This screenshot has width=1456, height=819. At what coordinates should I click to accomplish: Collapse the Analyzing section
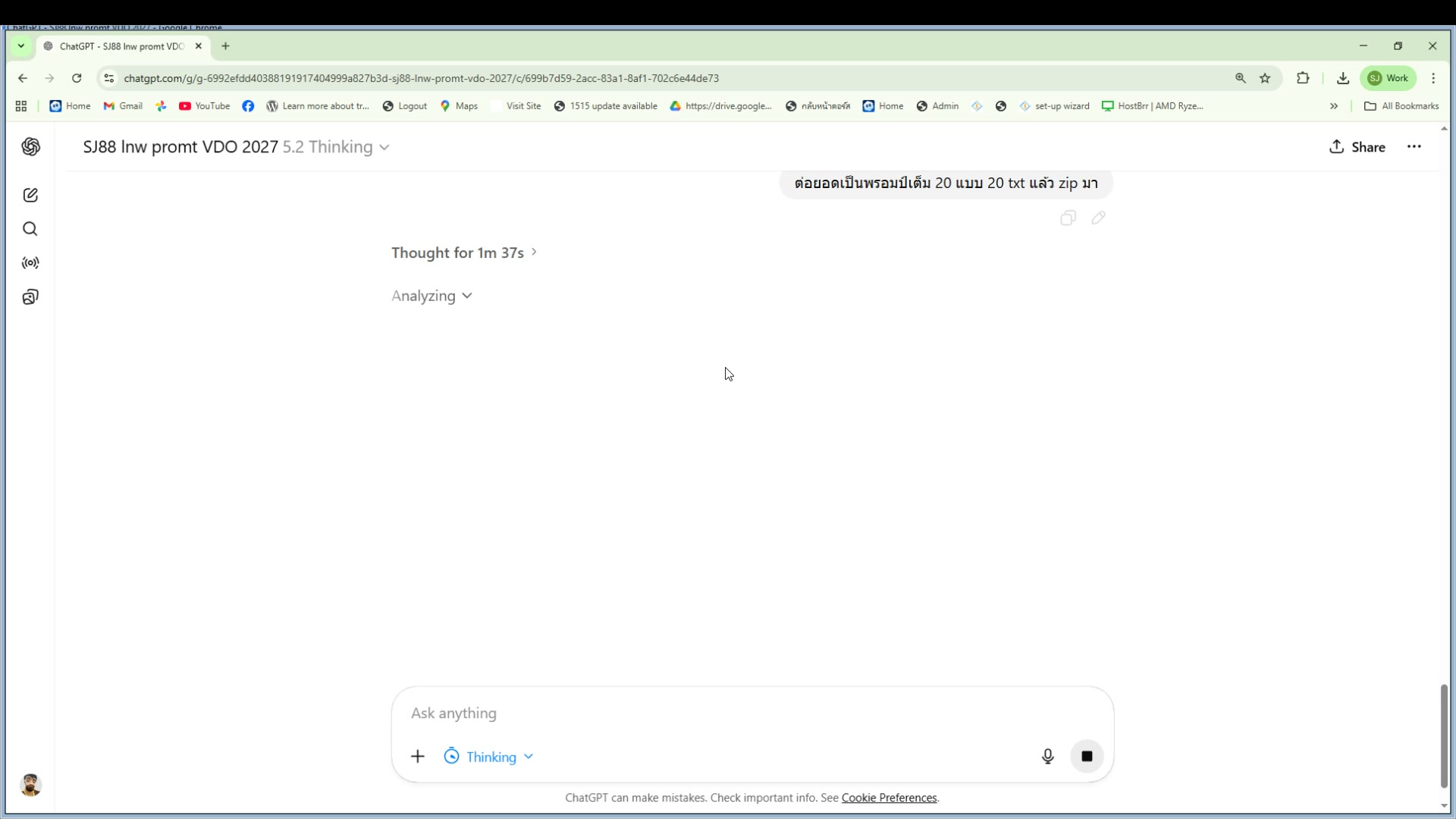(x=431, y=296)
